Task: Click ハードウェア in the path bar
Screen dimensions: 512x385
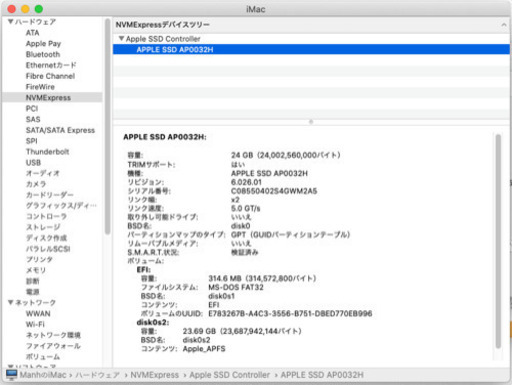Action: coord(97,375)
